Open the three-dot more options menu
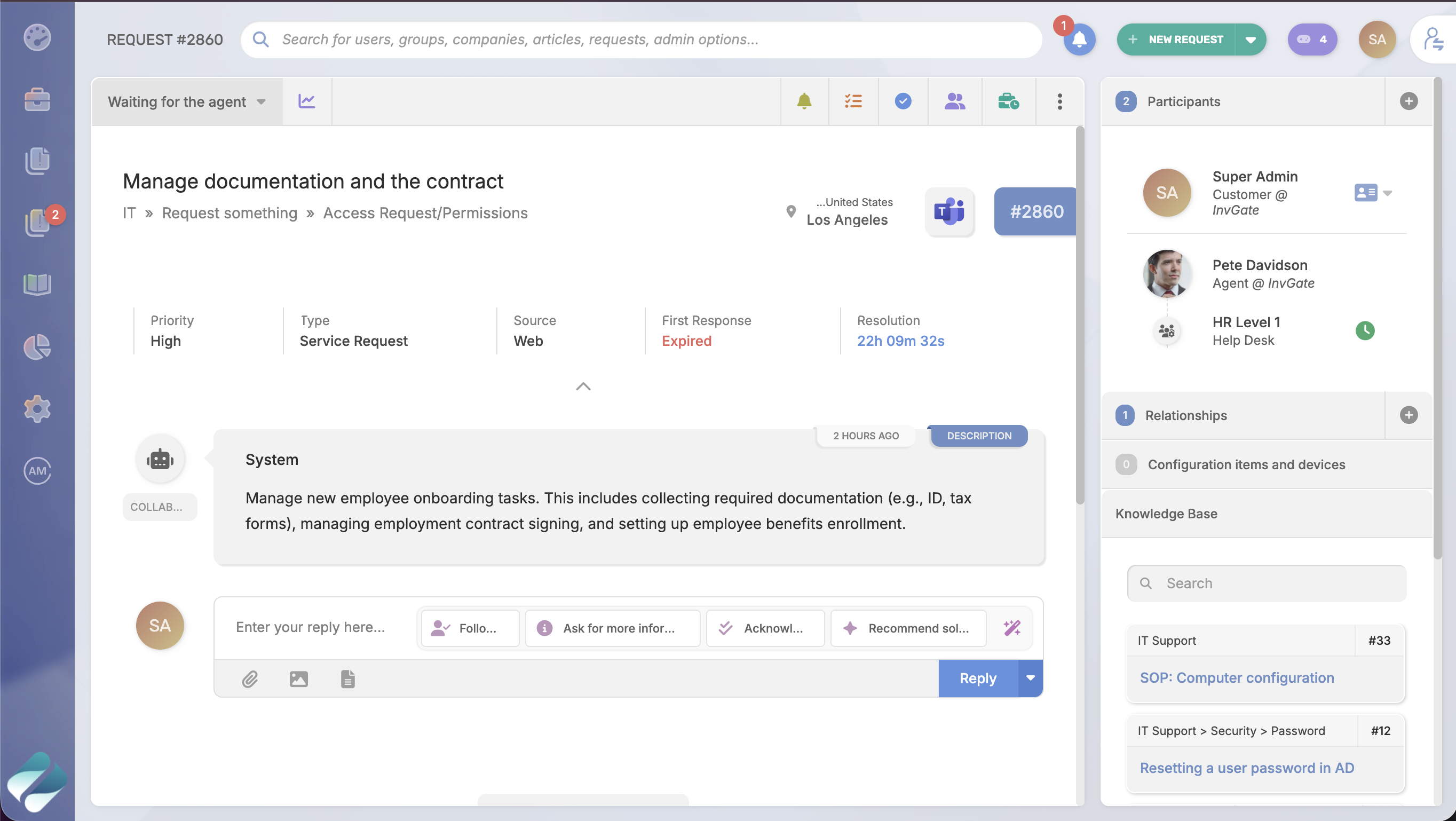The height and width of the screenshot is (821, 1456). [1059, 101]
